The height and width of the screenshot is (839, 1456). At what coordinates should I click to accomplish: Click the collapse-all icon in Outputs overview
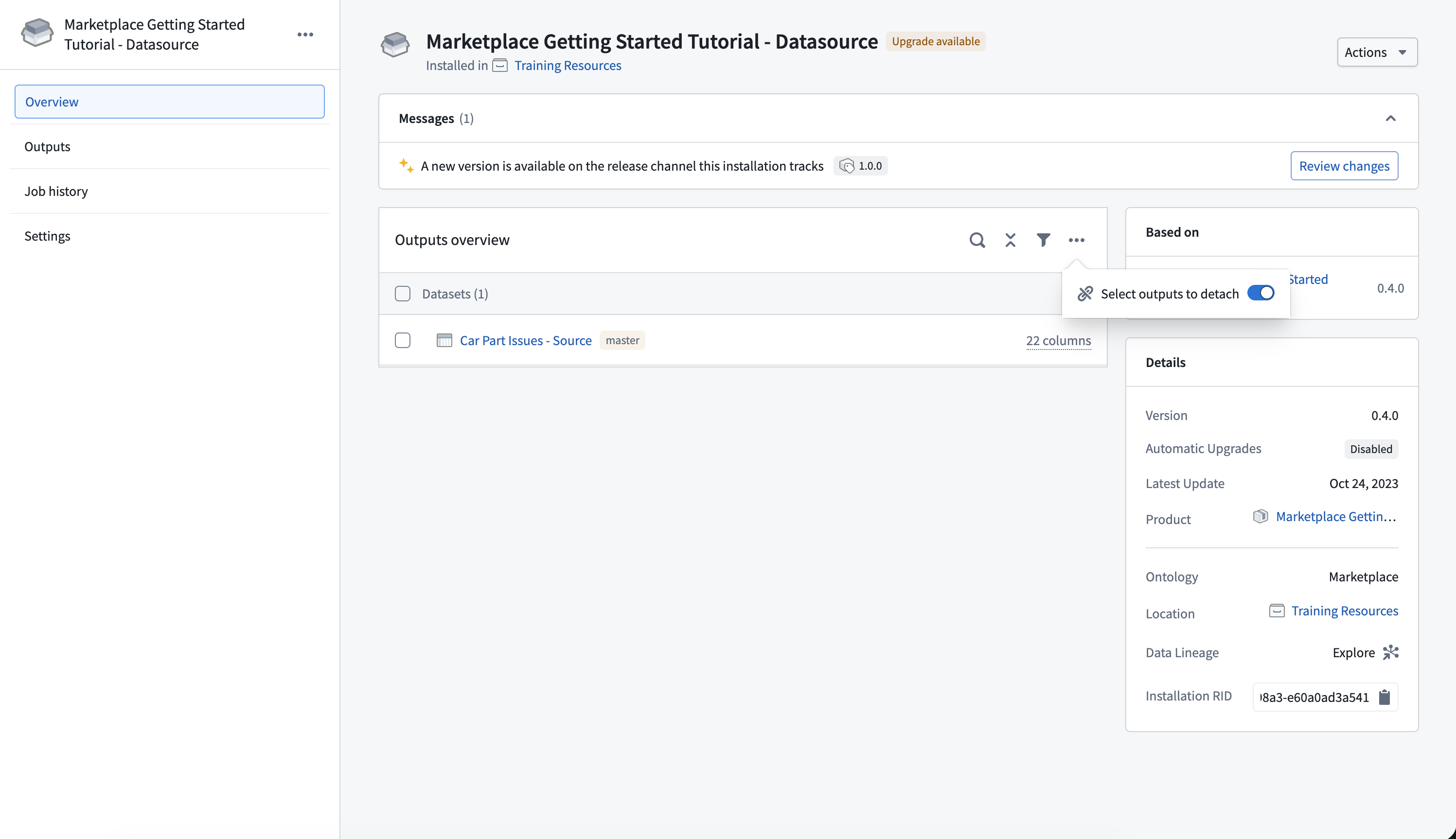[1011, 240]
